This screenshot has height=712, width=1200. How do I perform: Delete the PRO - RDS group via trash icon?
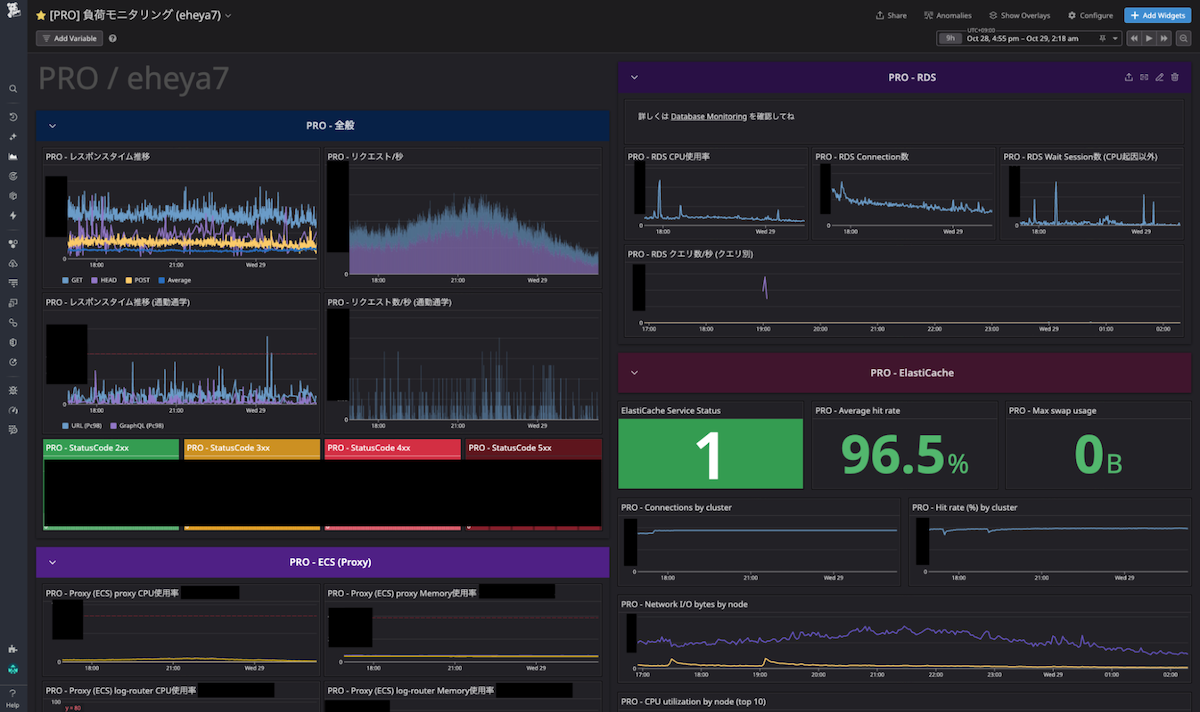[x=1175, y=77]
